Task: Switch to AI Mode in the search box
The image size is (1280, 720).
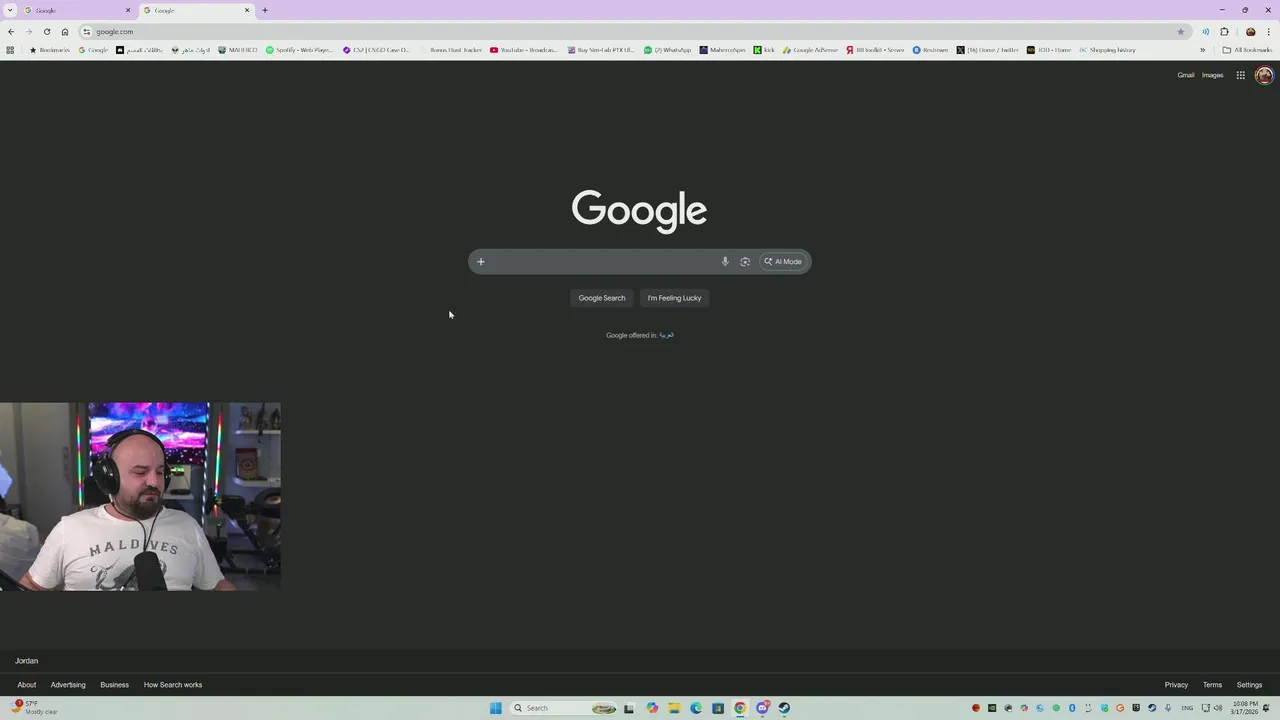Action: pos(783,262)
